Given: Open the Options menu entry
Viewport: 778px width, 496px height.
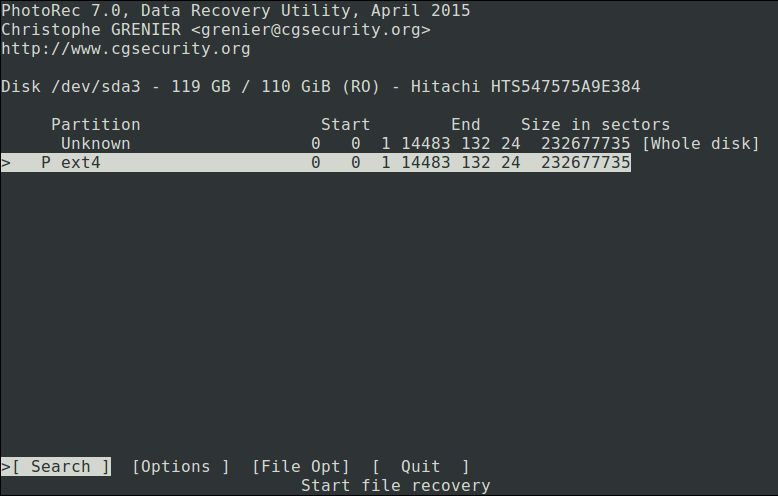Looking at the screenshot, I should coord(180,466).
